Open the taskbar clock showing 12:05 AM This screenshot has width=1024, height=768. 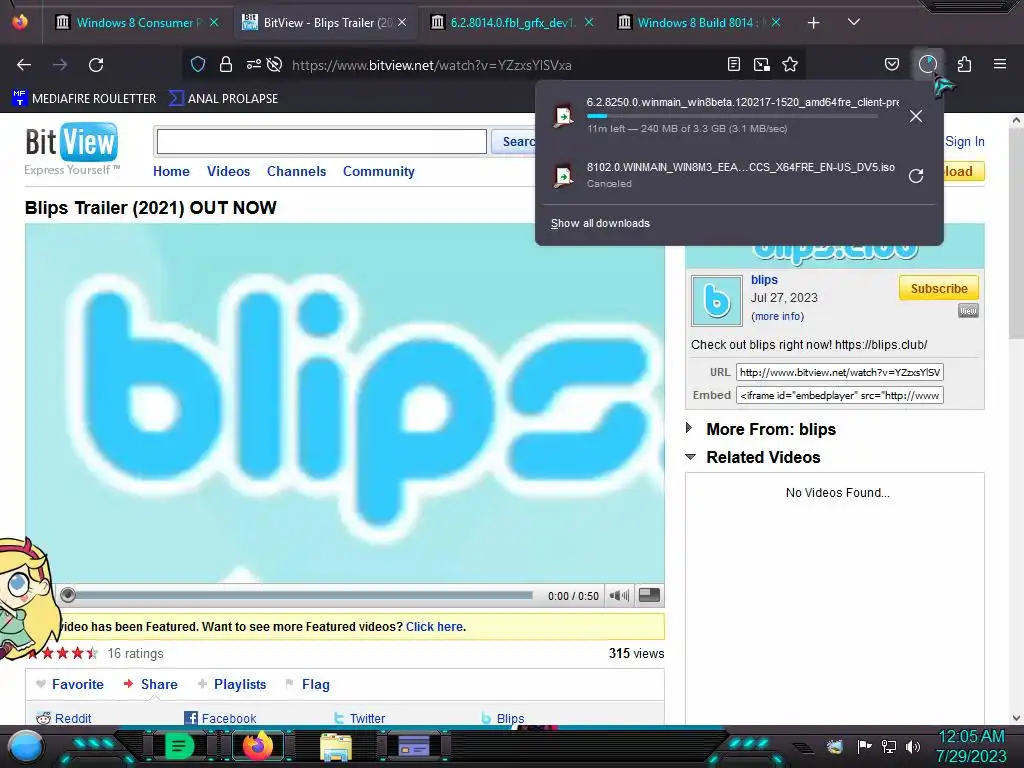pos(971,746)
